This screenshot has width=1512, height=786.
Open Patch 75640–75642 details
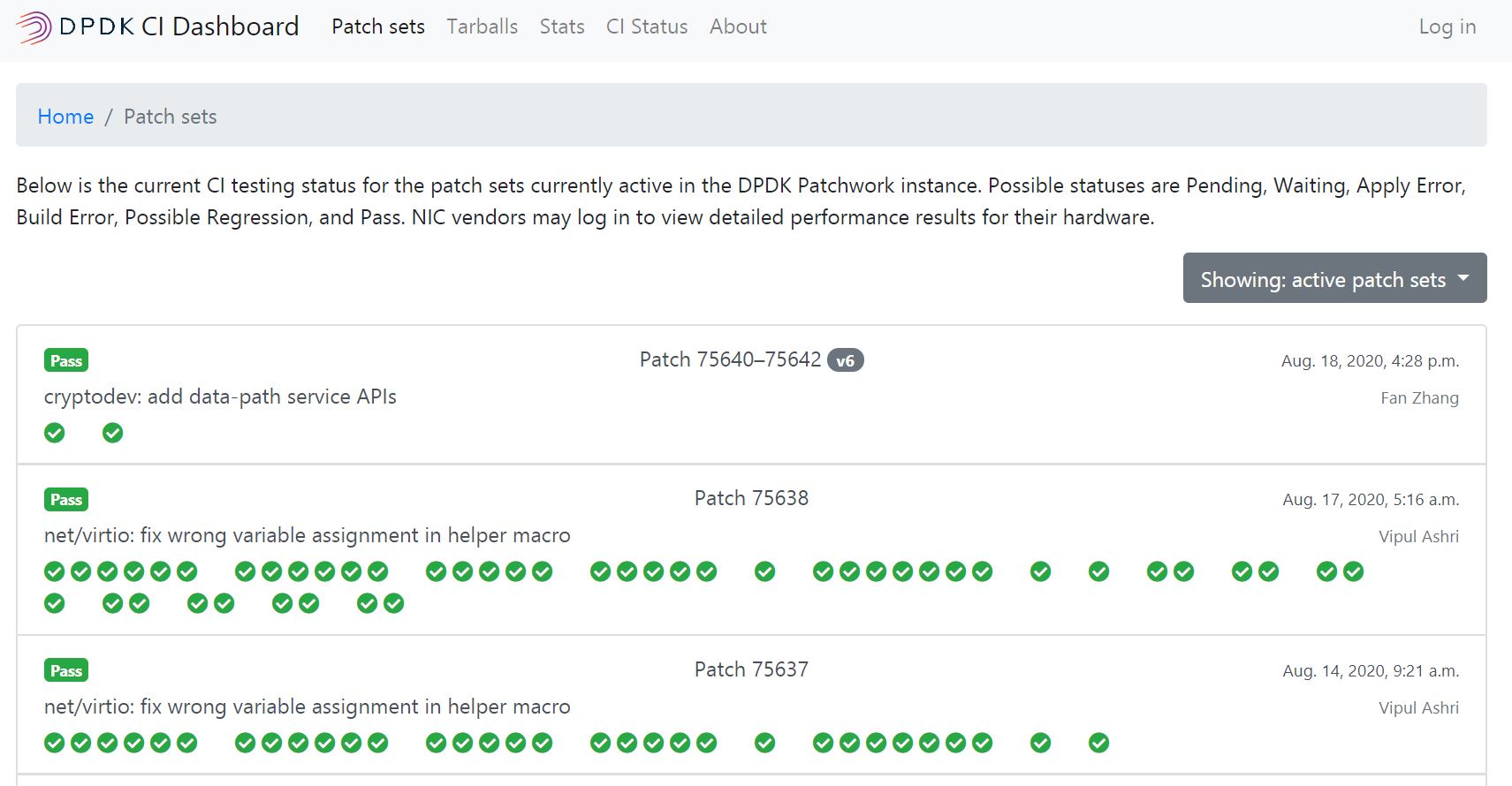(730, 359)
